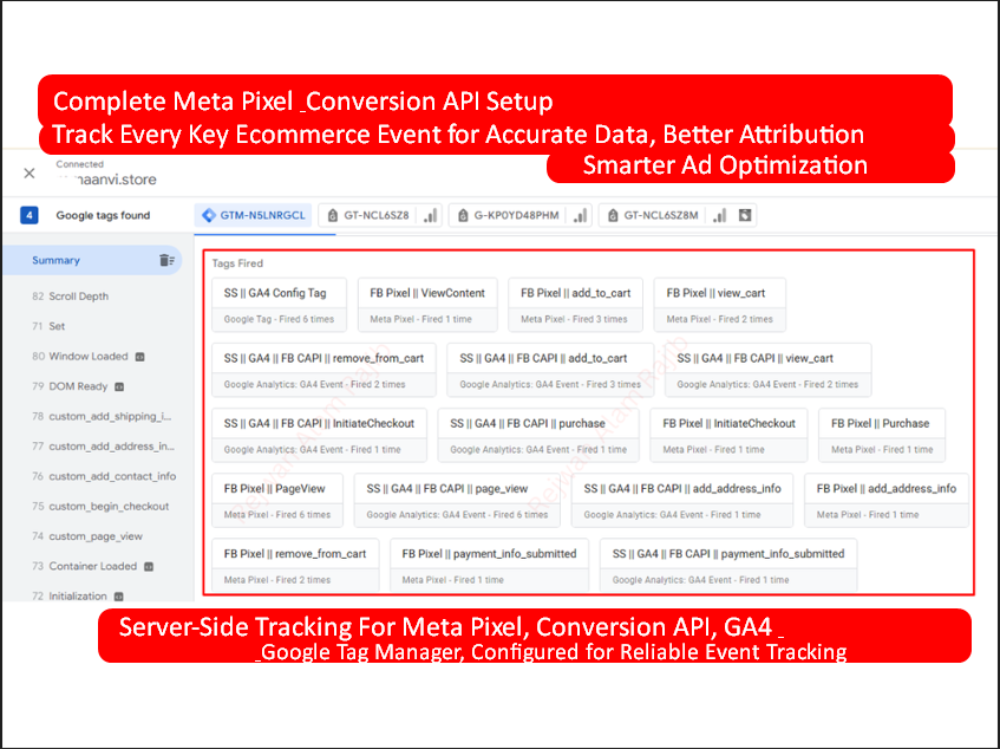Click the icon beside DOM Ready
The image size is (1000, 750).
(x=119, y=386)
